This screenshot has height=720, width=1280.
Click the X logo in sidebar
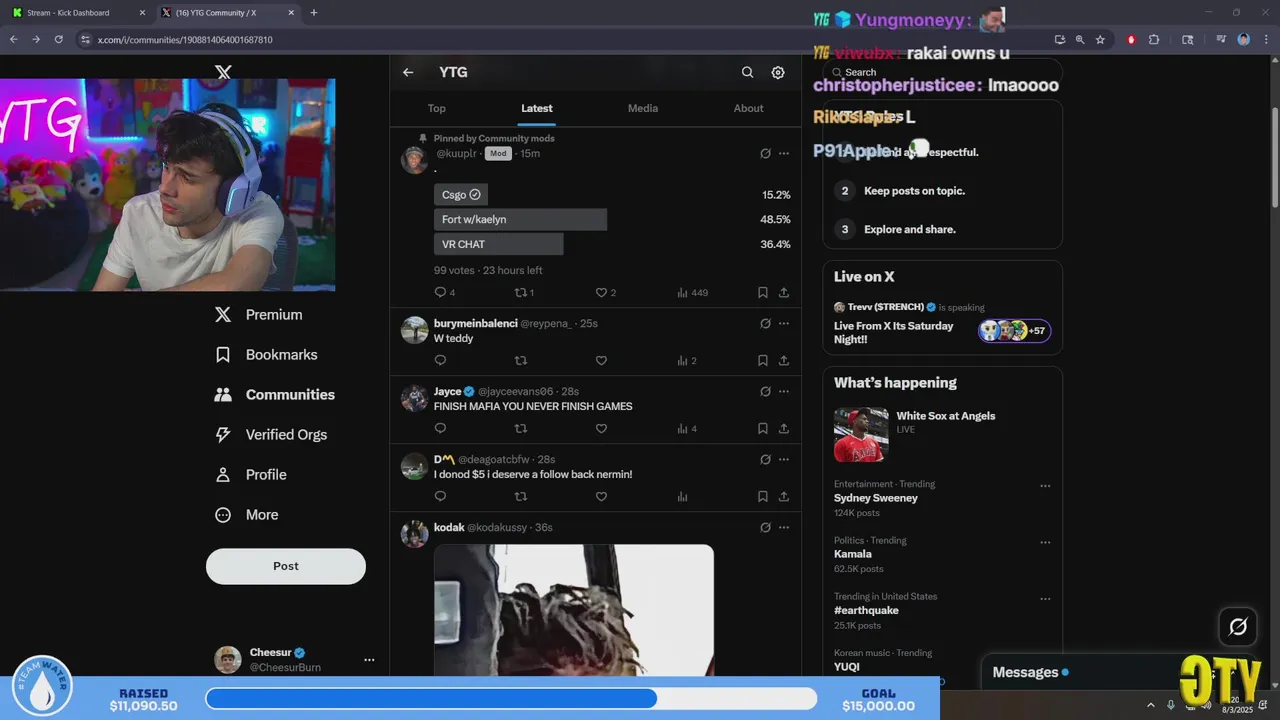(224, 72)
